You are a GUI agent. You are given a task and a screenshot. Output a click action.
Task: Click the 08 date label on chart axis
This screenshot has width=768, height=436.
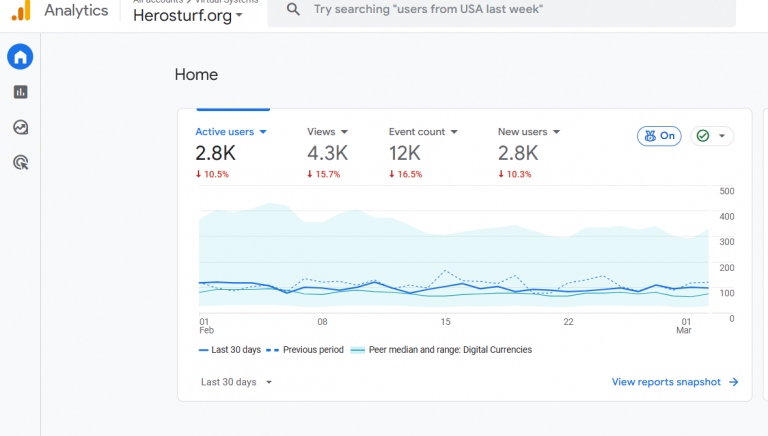322,322
